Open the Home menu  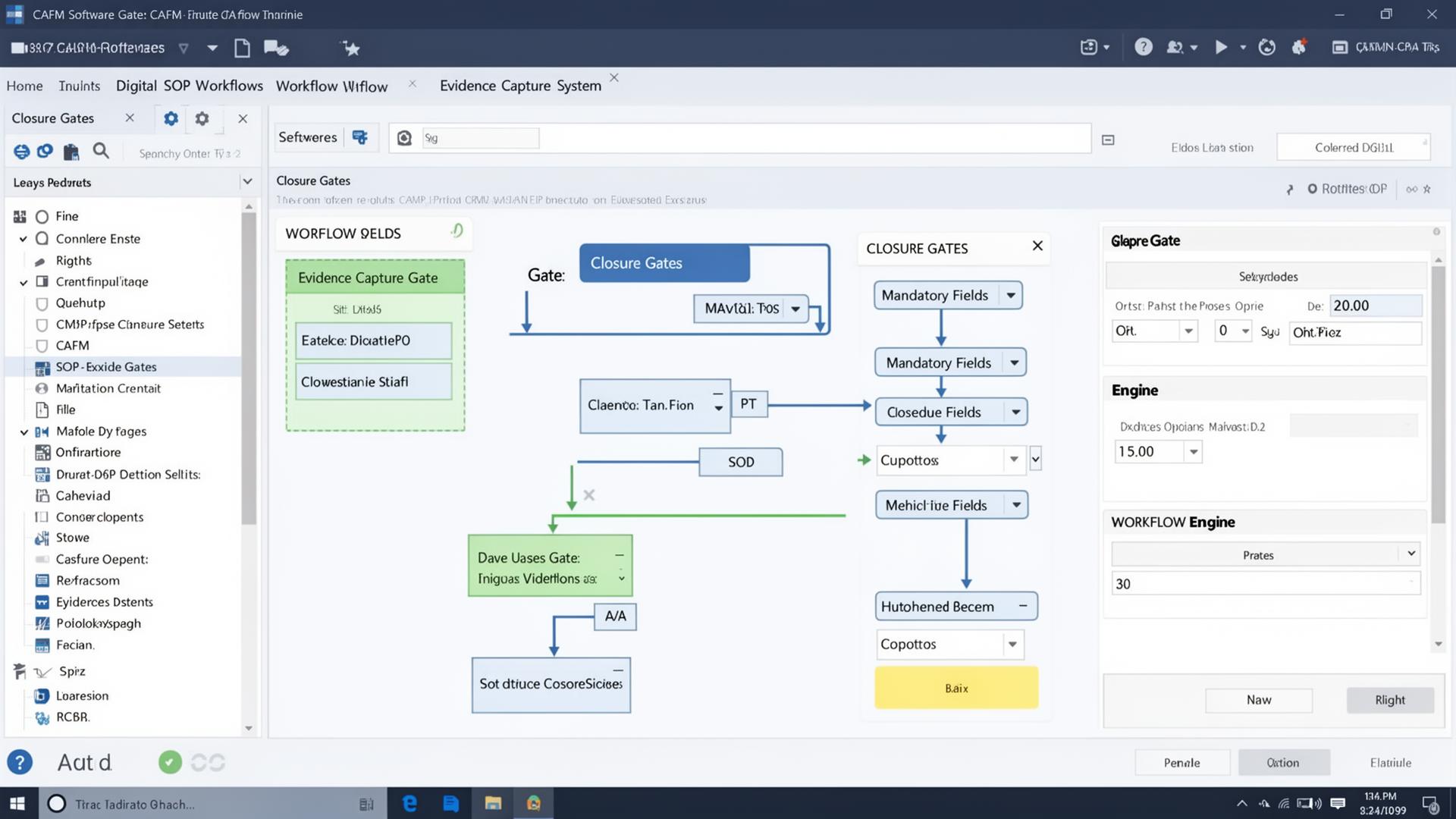click(x=24, y=86)
